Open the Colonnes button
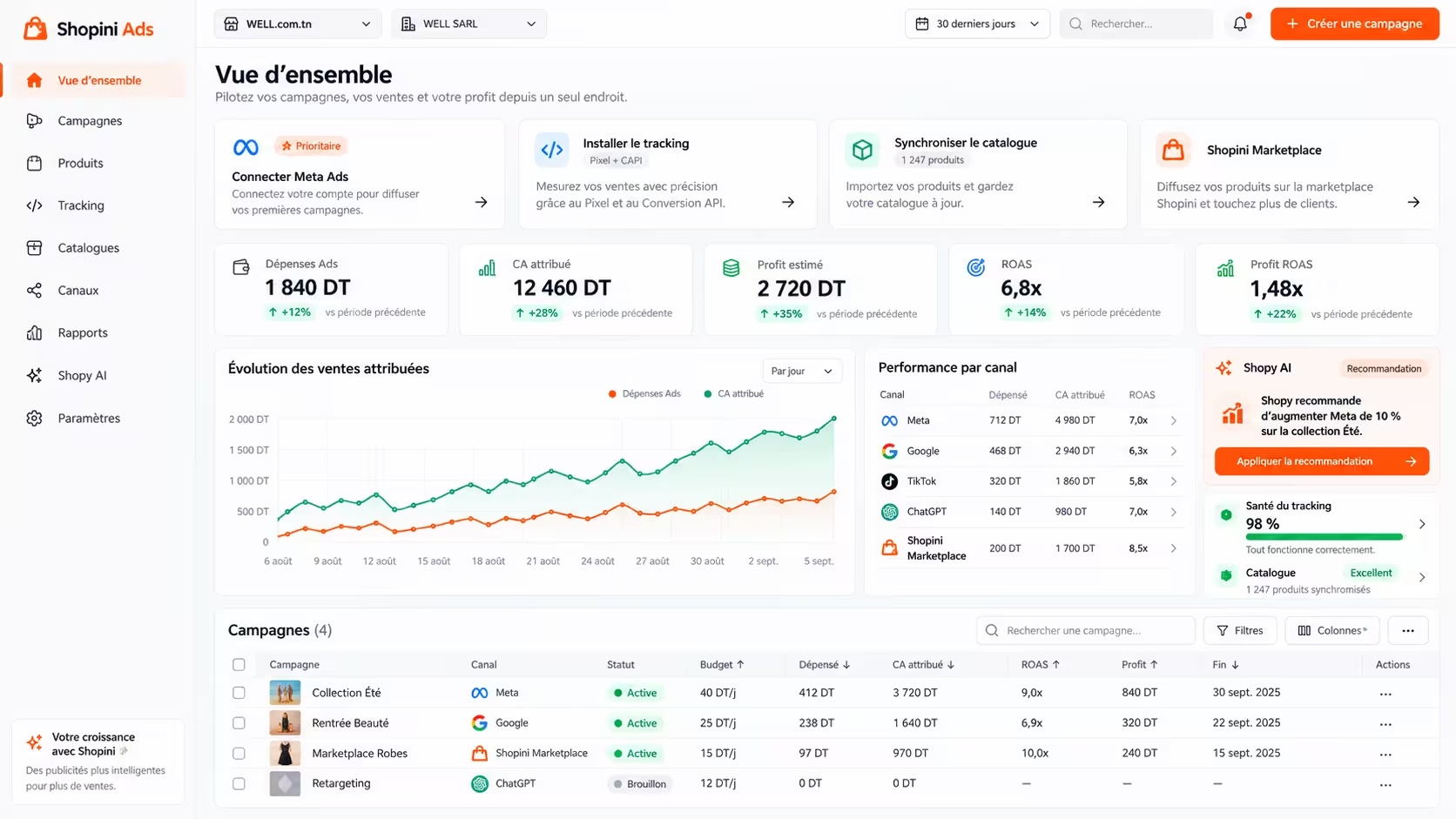 click(x=1332, y=630)
